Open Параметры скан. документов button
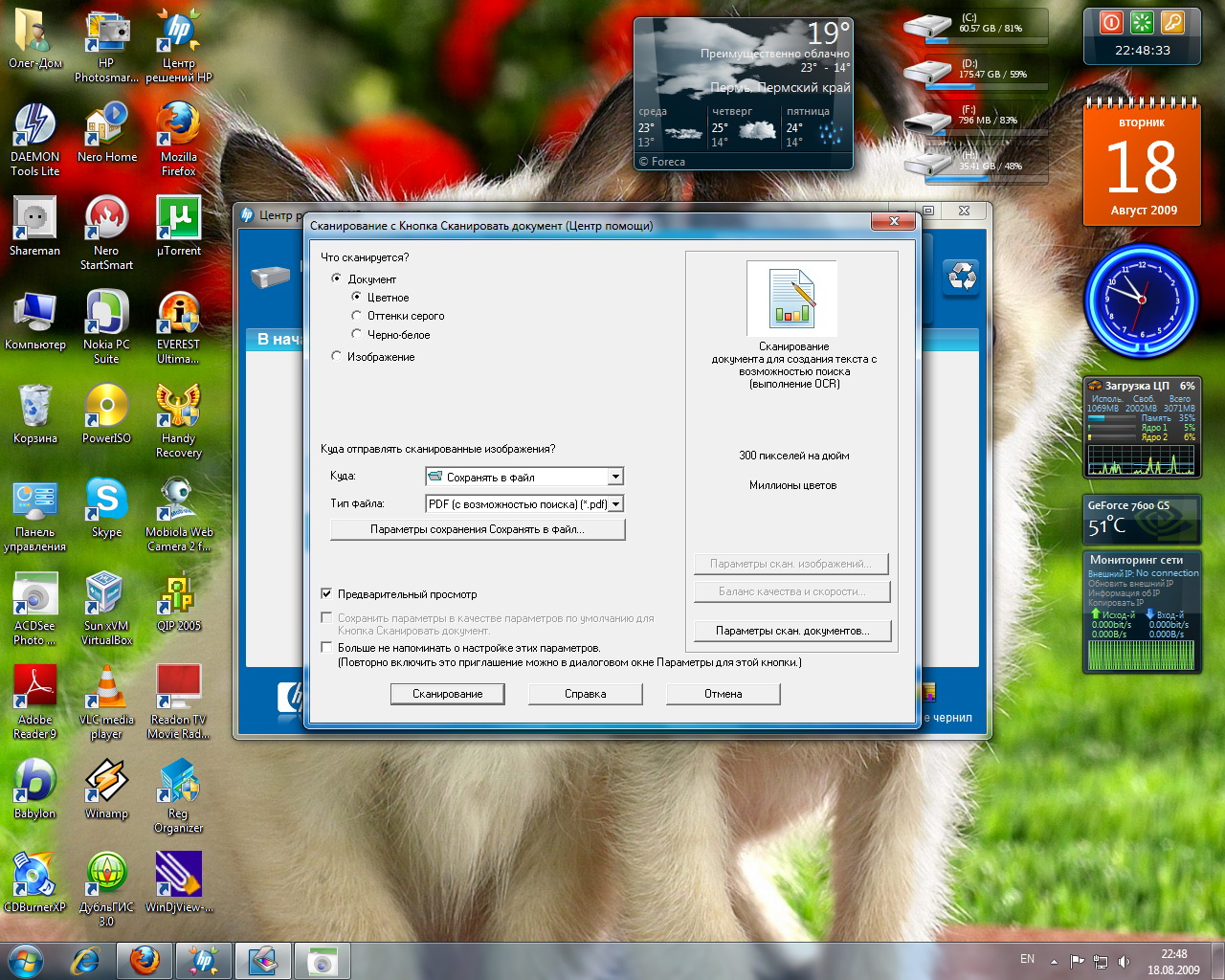 click(x=792, y=631)
